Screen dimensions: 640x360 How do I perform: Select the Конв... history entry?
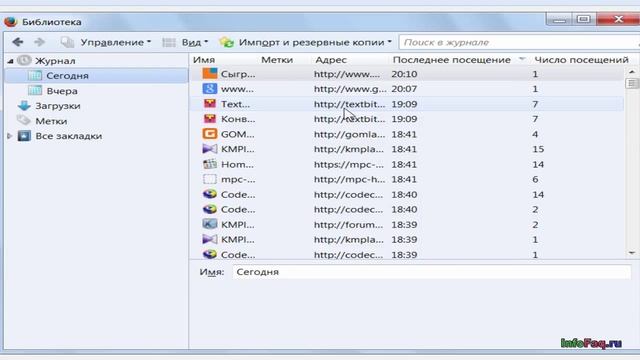(407, 119)
